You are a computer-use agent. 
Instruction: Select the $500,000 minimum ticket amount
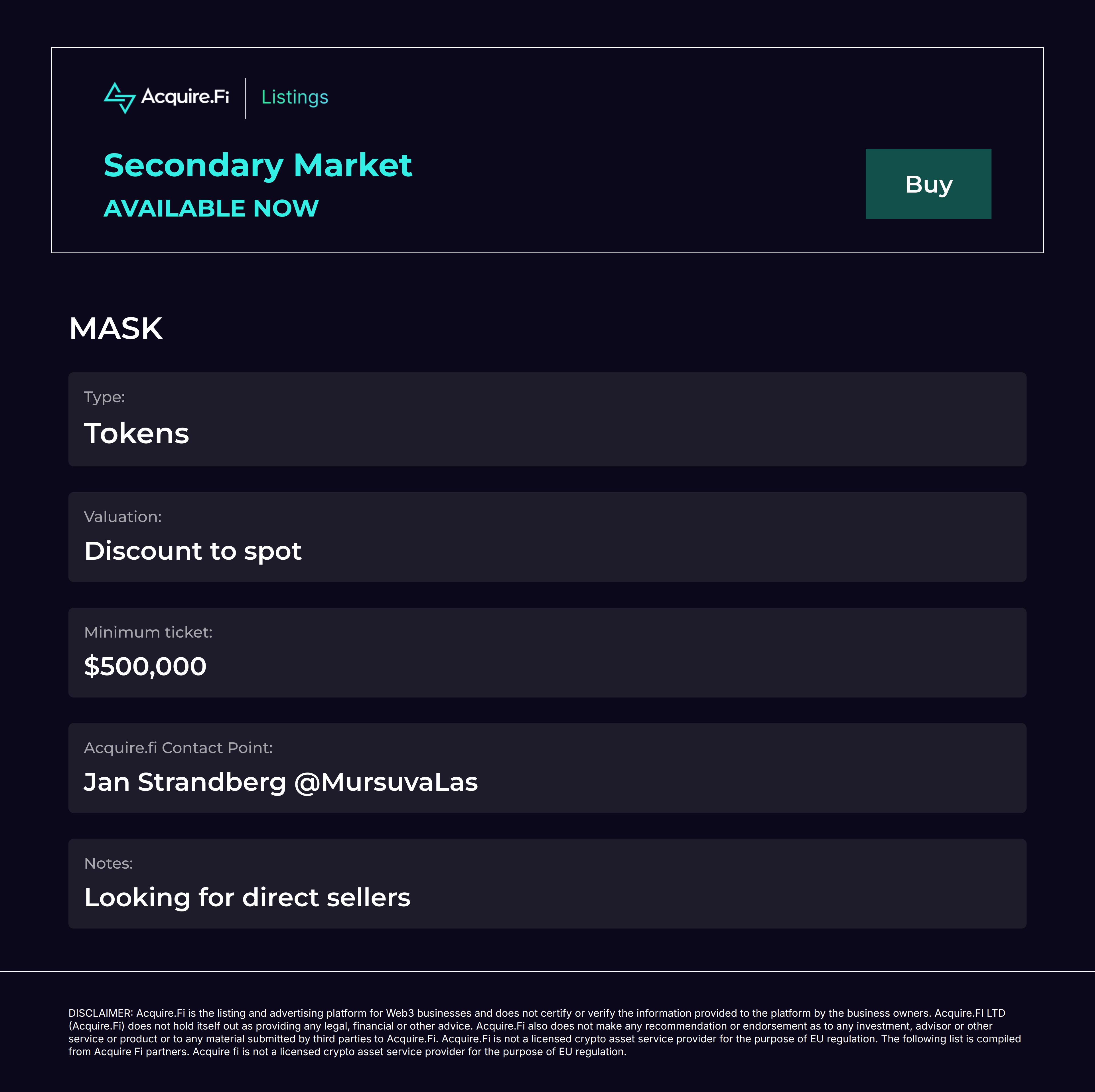click(145, 667)
